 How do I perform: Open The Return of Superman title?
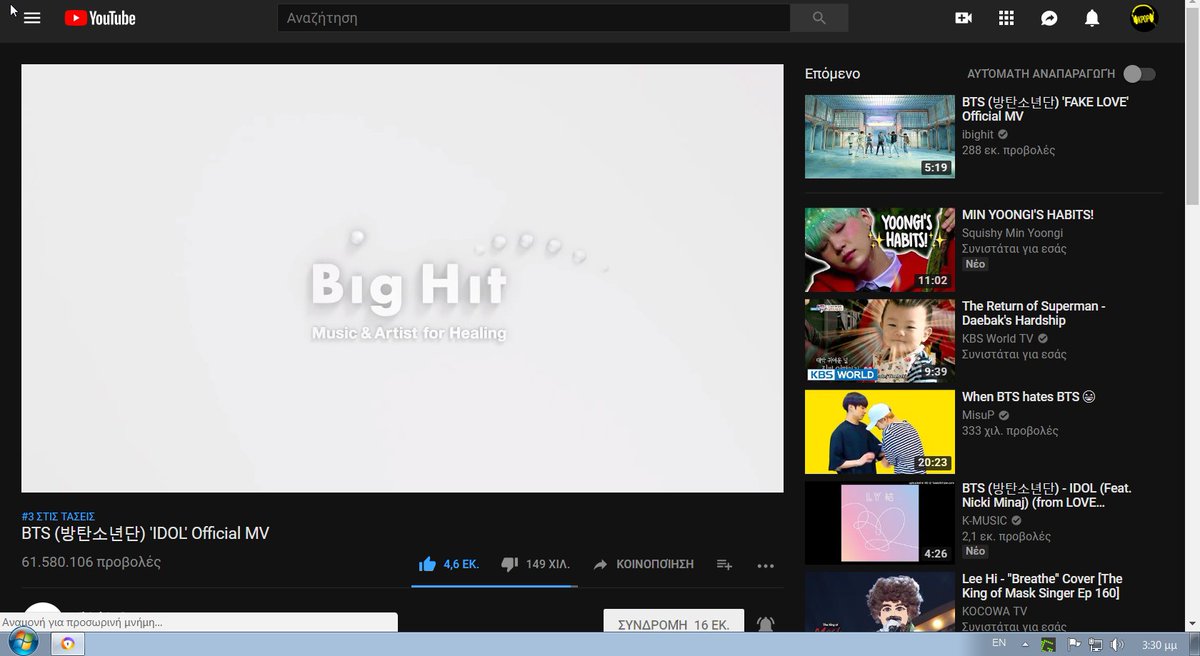1034,313
